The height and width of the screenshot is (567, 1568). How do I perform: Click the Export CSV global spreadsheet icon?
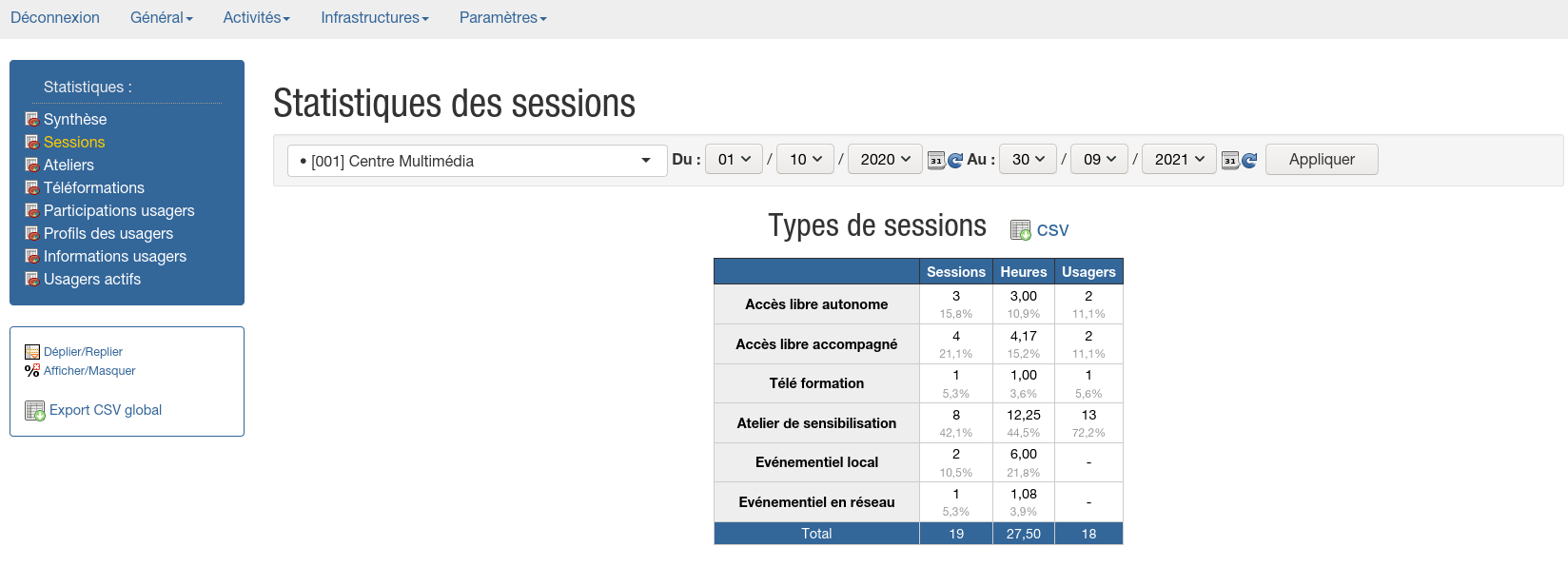click(x=34, y=411)
